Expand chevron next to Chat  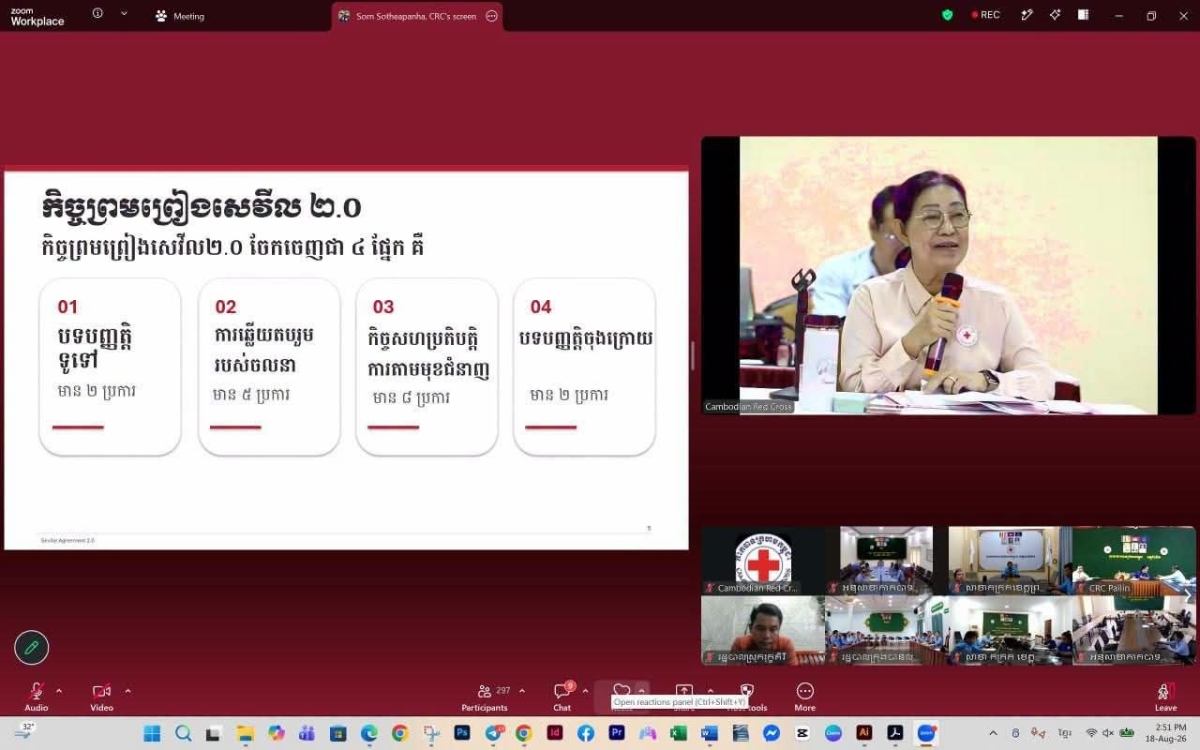[x=586, y=691]
